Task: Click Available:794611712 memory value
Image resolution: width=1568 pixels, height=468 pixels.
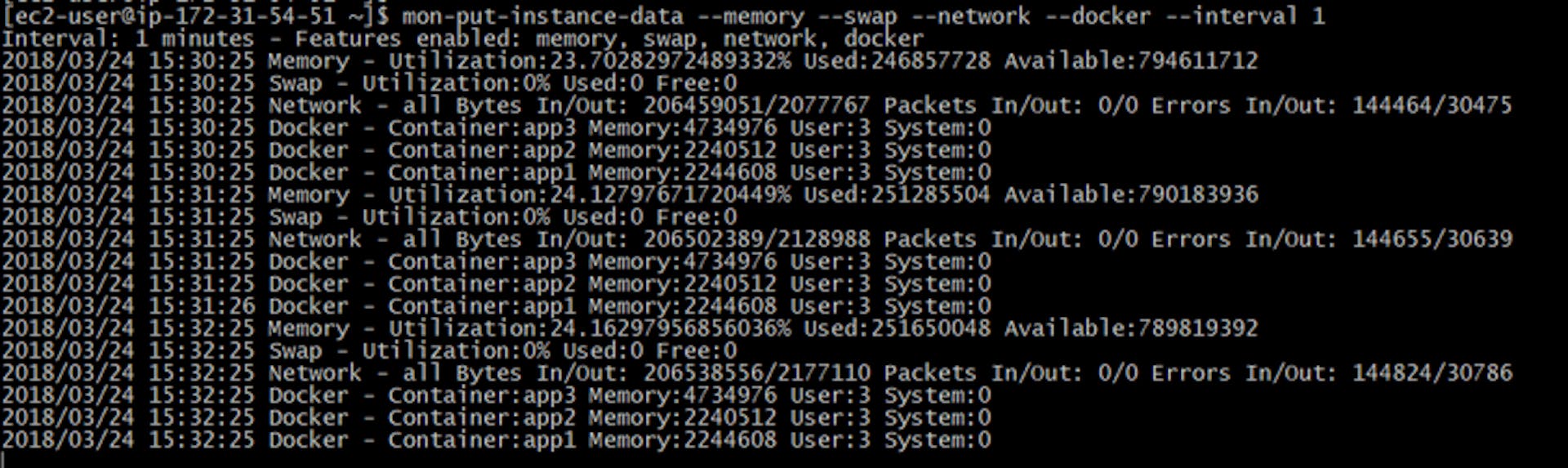Action: coord(1131,60)
